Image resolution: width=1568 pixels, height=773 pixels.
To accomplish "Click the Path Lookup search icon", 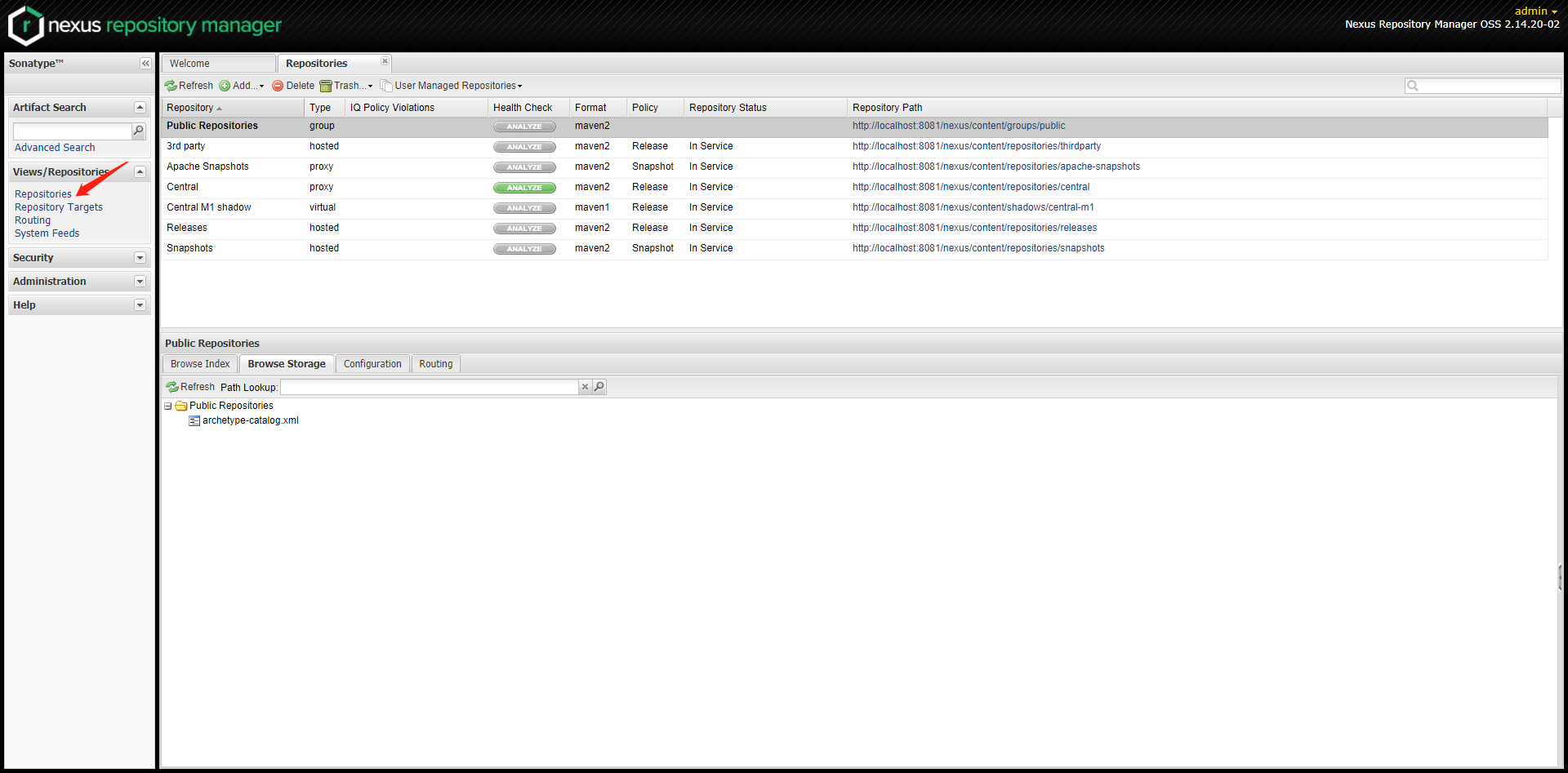I will [x=599, y=387].
